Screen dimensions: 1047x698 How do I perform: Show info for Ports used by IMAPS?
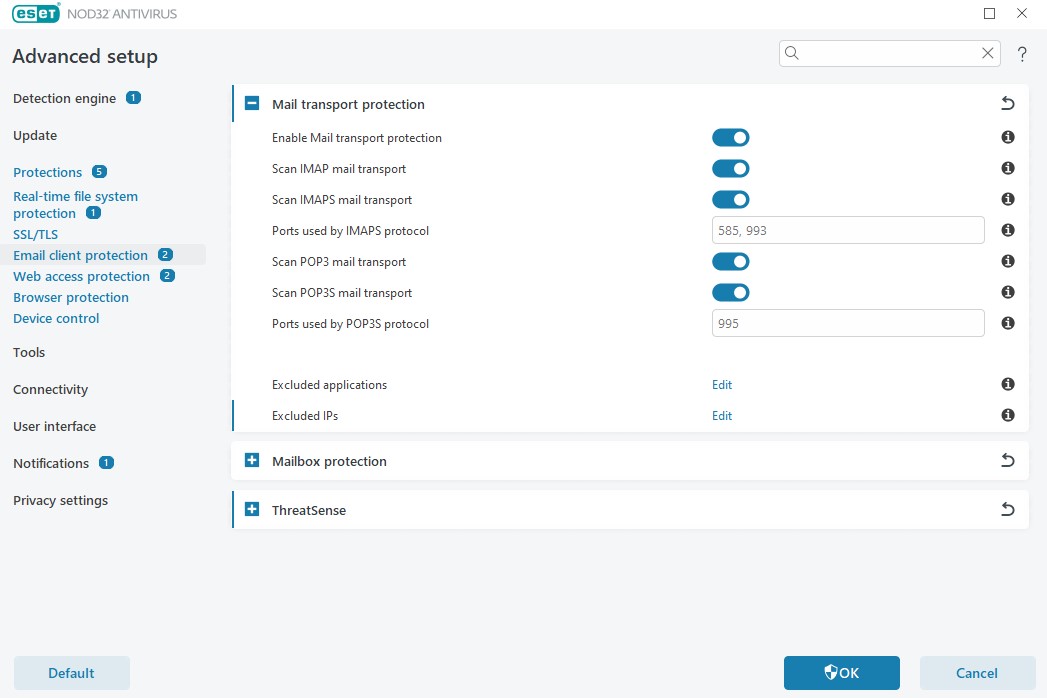coord(1007,231)
